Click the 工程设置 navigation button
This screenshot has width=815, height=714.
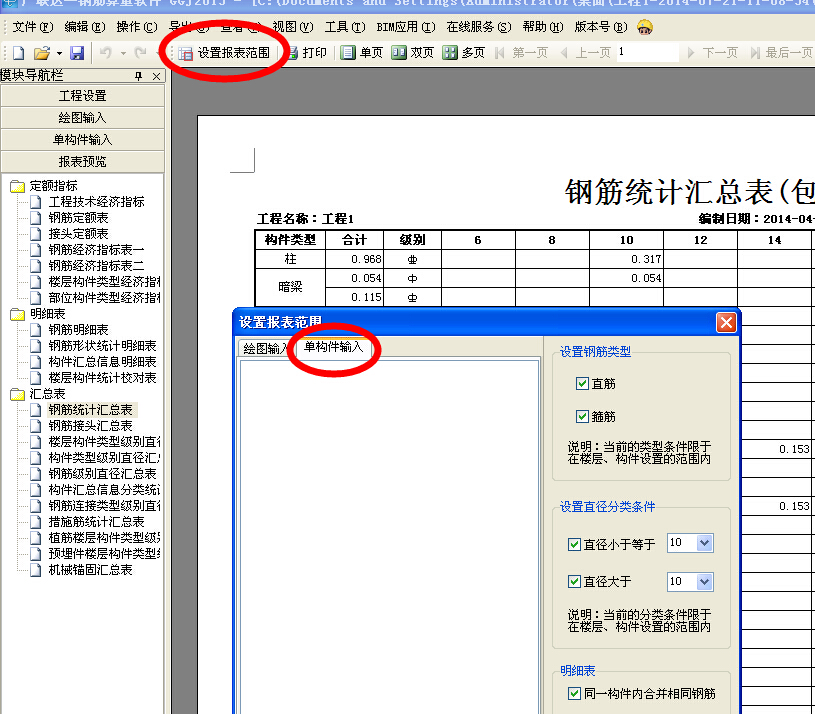(83, 96)
